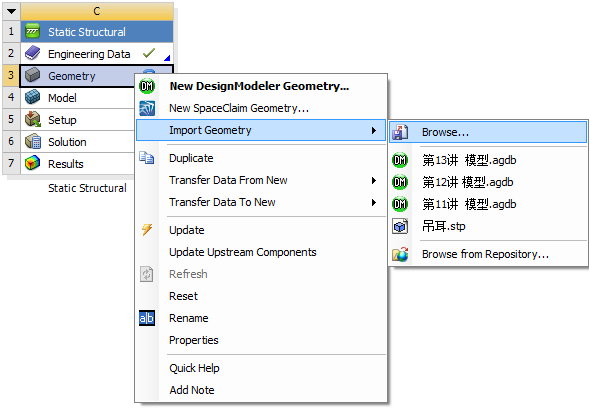
Task: Open recent file 第13讲 模型.agdb
Action: 488,160
